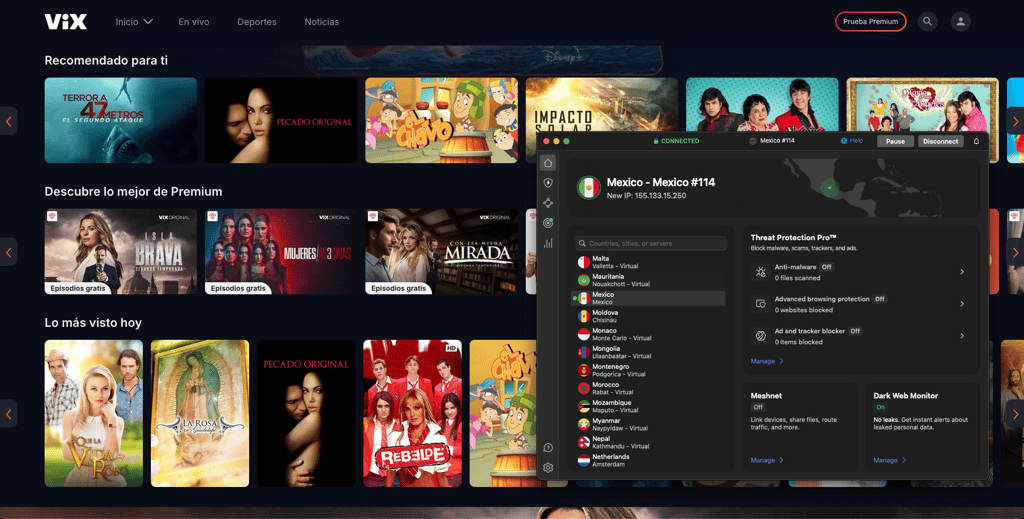1024x519 pixels.
Task: Open the Noticias menu item
Action: click(x=321, y=22)
